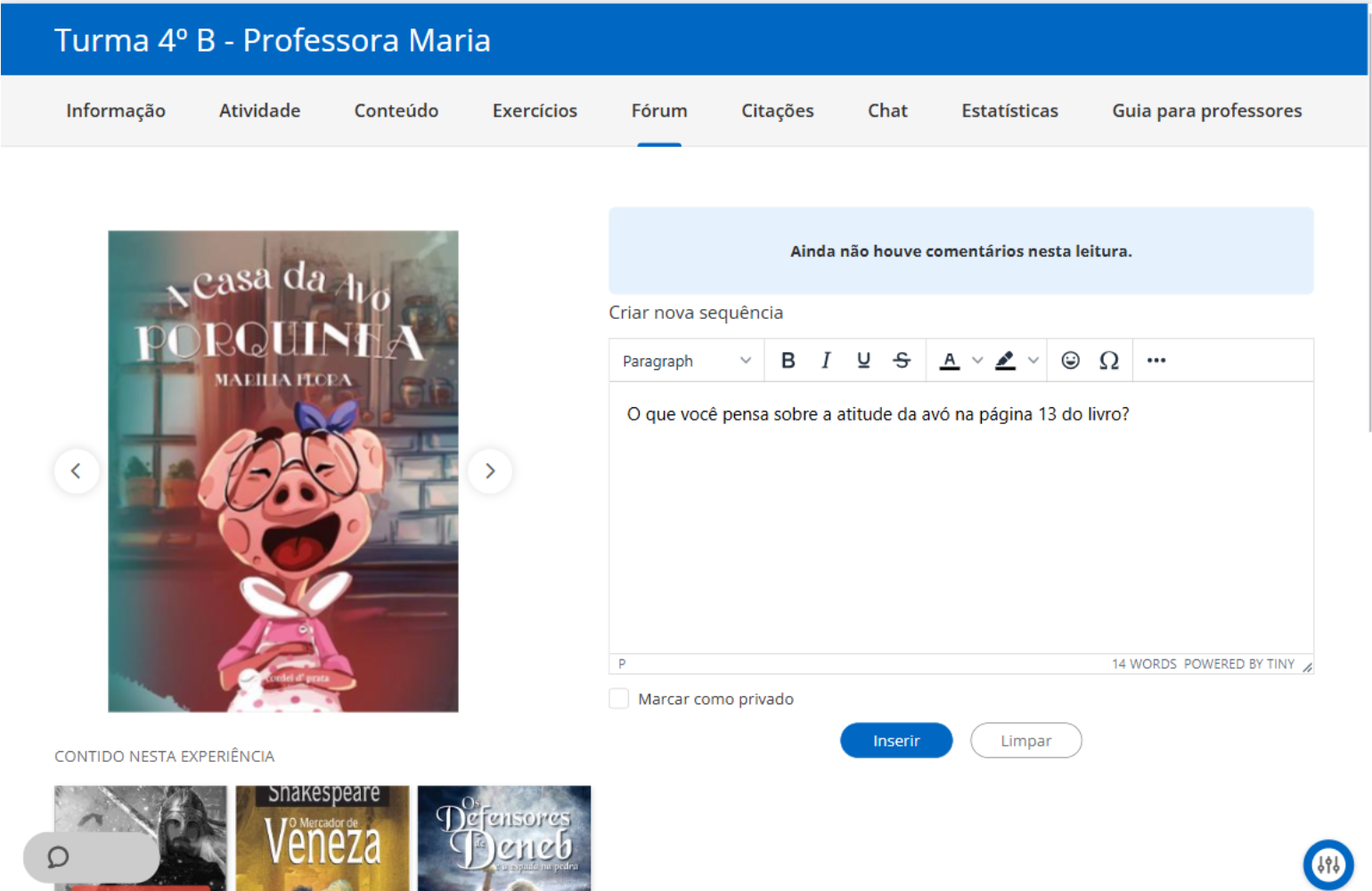This screenshot has width=1372, height=891.
Task: Click the 'P' element path indicator
Action: [x=622, y=664]
